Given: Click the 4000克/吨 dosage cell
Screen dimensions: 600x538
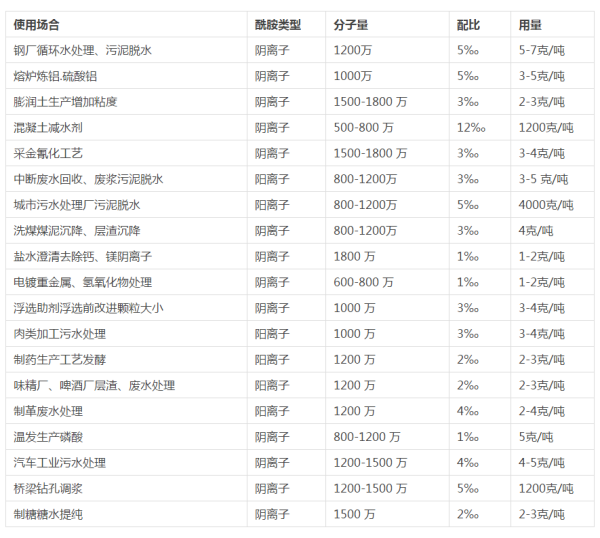Looking at the screenshot, I should click(546, 205).
